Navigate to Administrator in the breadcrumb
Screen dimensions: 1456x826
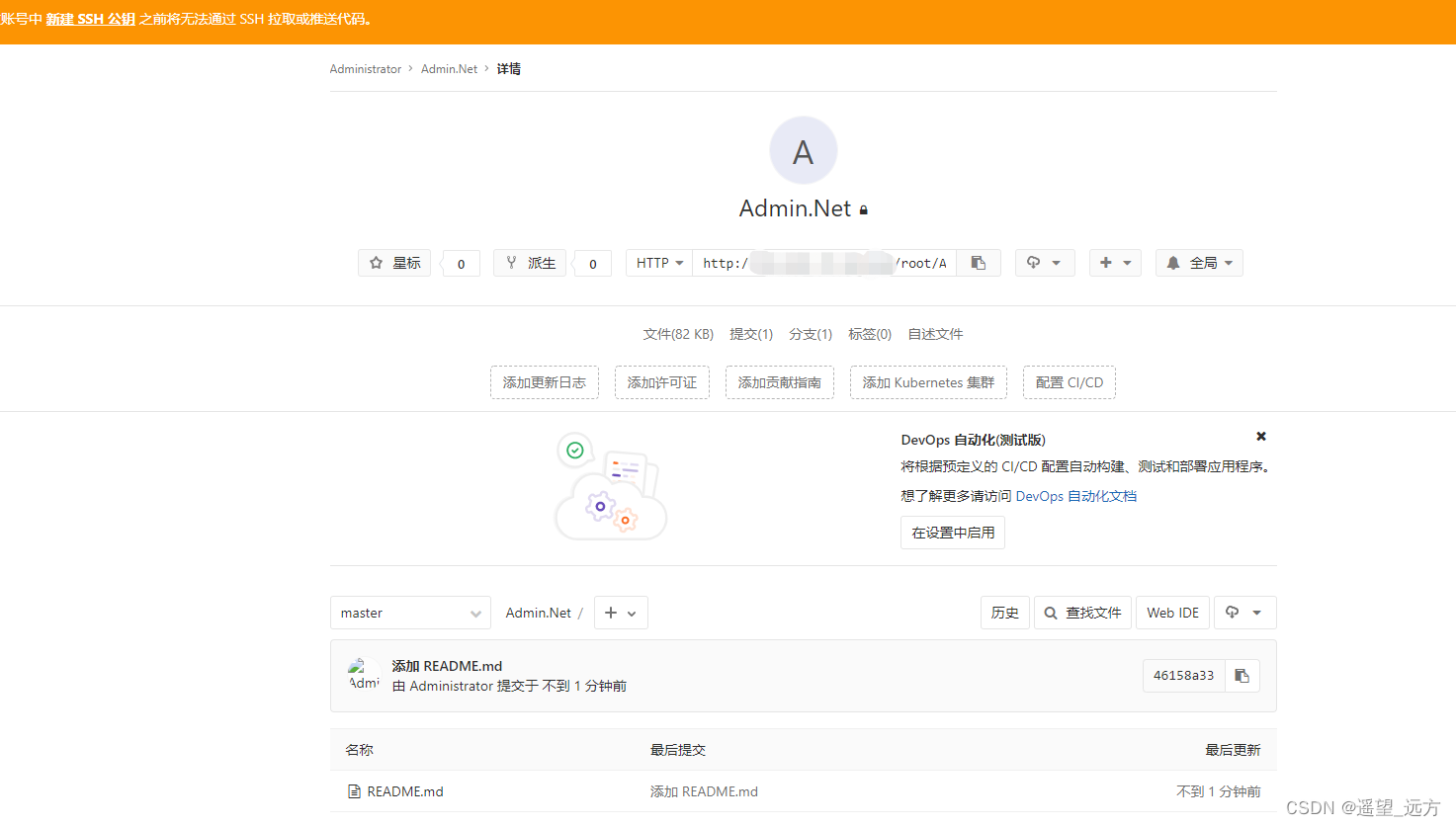pyautogui.click(x=365, y=68)
